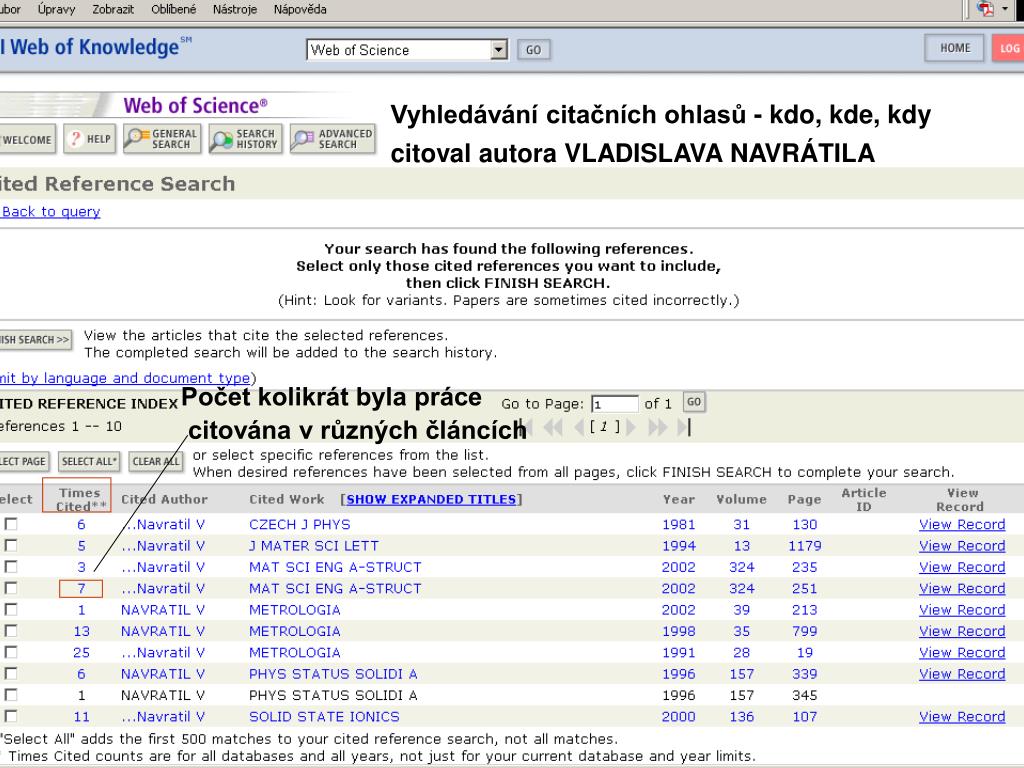Open View Record for J MATER SCI LETT
Screen dimensions: 1024x768
[962, 546]
